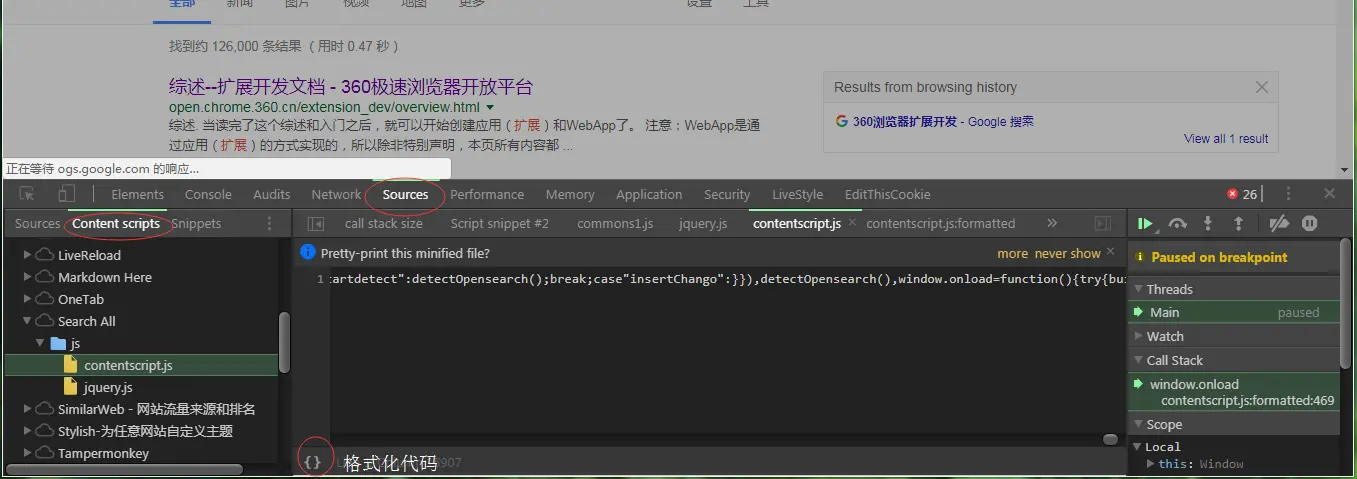This screenshot has height=479, width=1357.
Task: Close the Results from browsing history box
Action: point(1262,87)
